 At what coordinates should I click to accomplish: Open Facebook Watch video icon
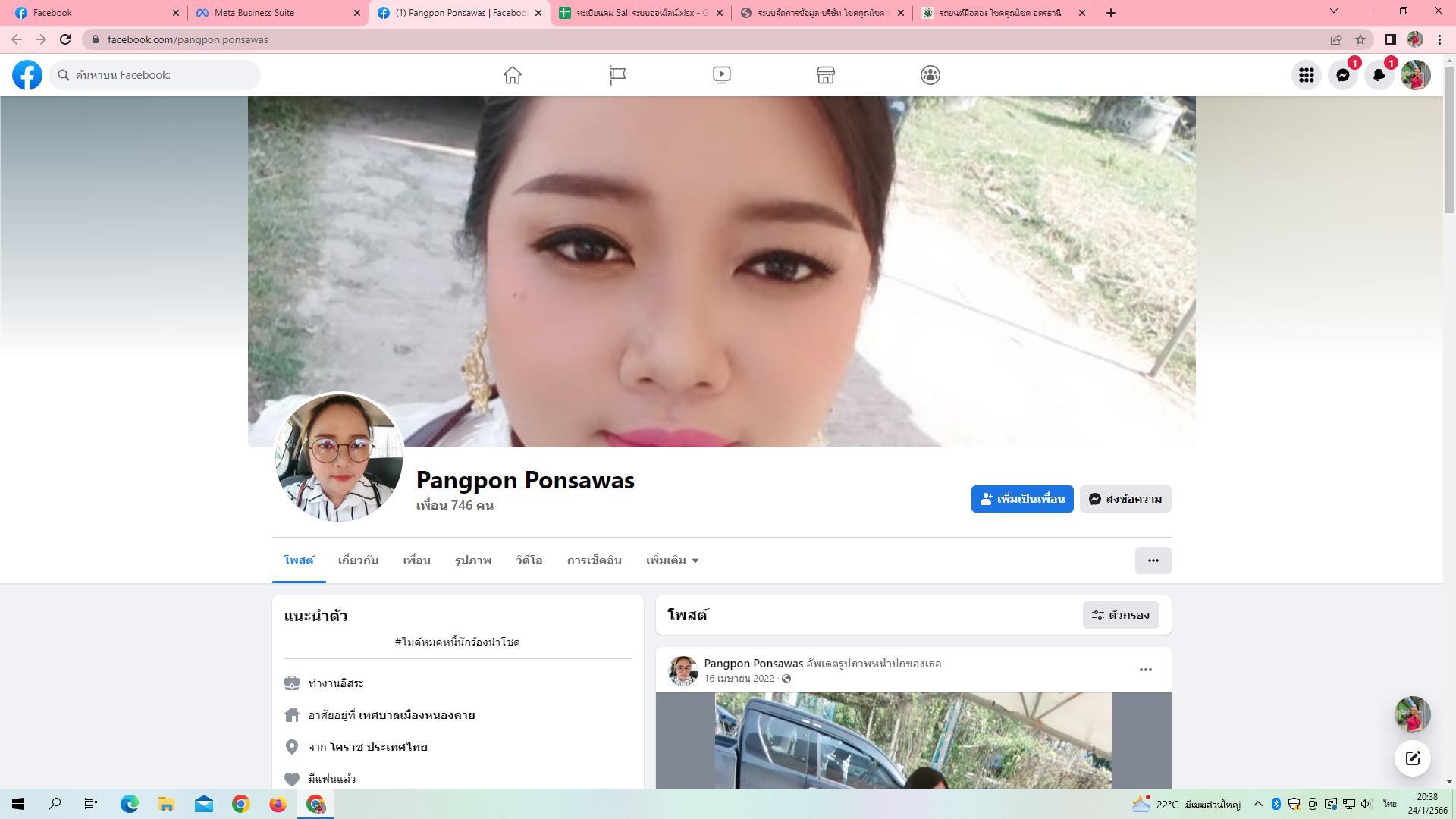click(721, 75)
